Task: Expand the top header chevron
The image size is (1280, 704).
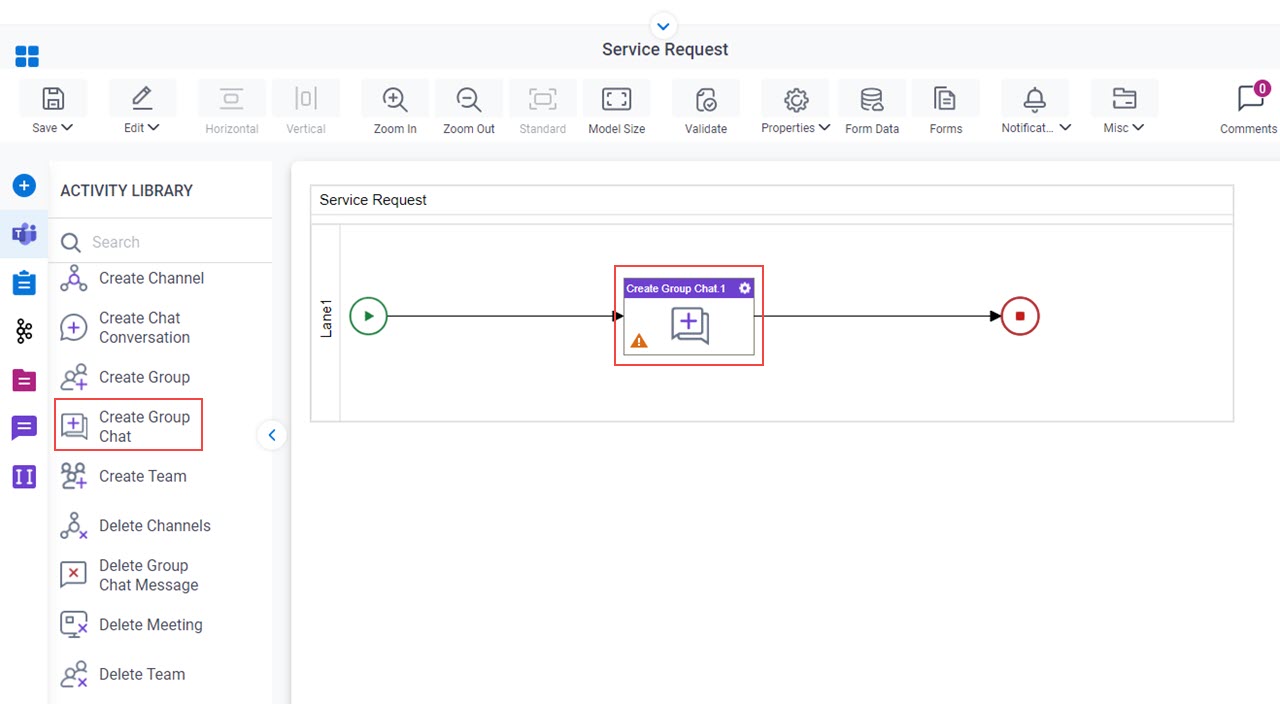Action: point(663,26)
